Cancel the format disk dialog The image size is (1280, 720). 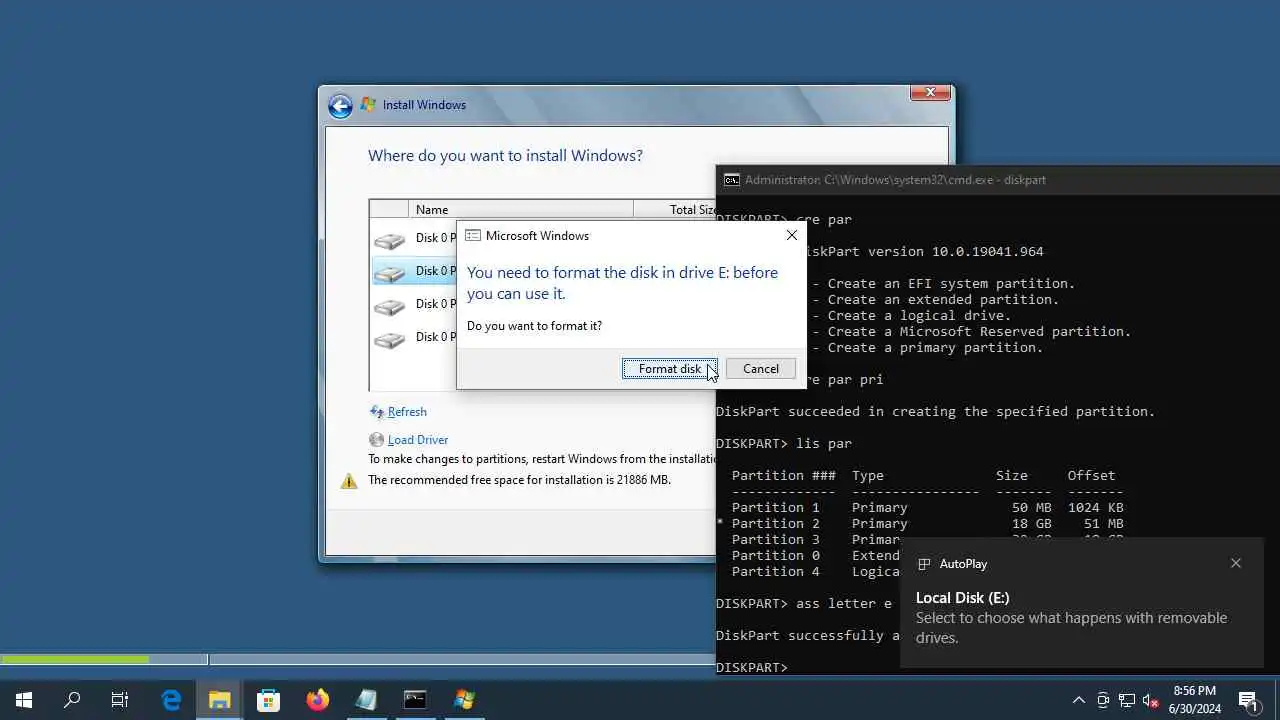[x=760, y=369]
